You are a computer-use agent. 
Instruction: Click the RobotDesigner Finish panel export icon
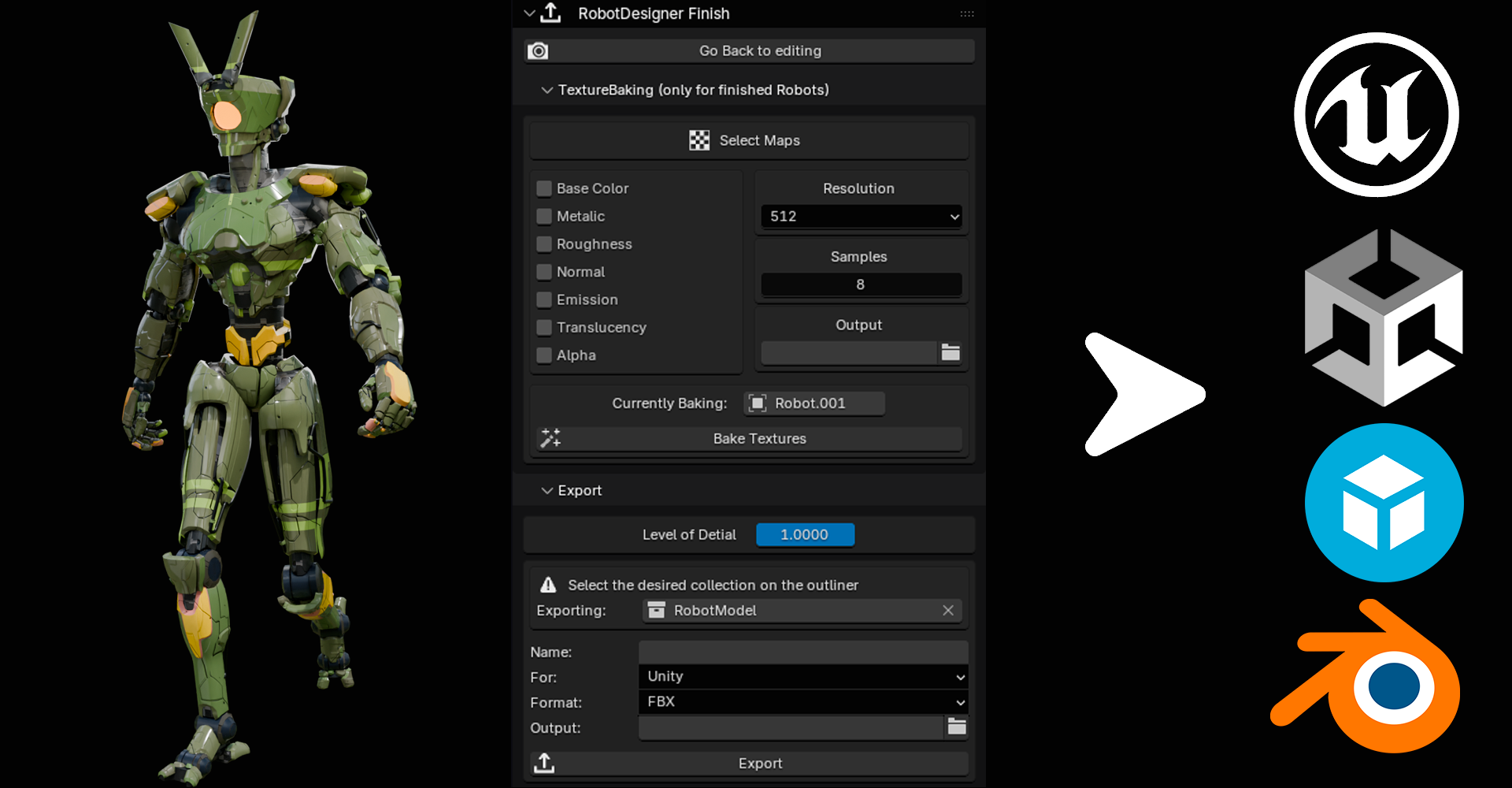[x=551, y=13]
